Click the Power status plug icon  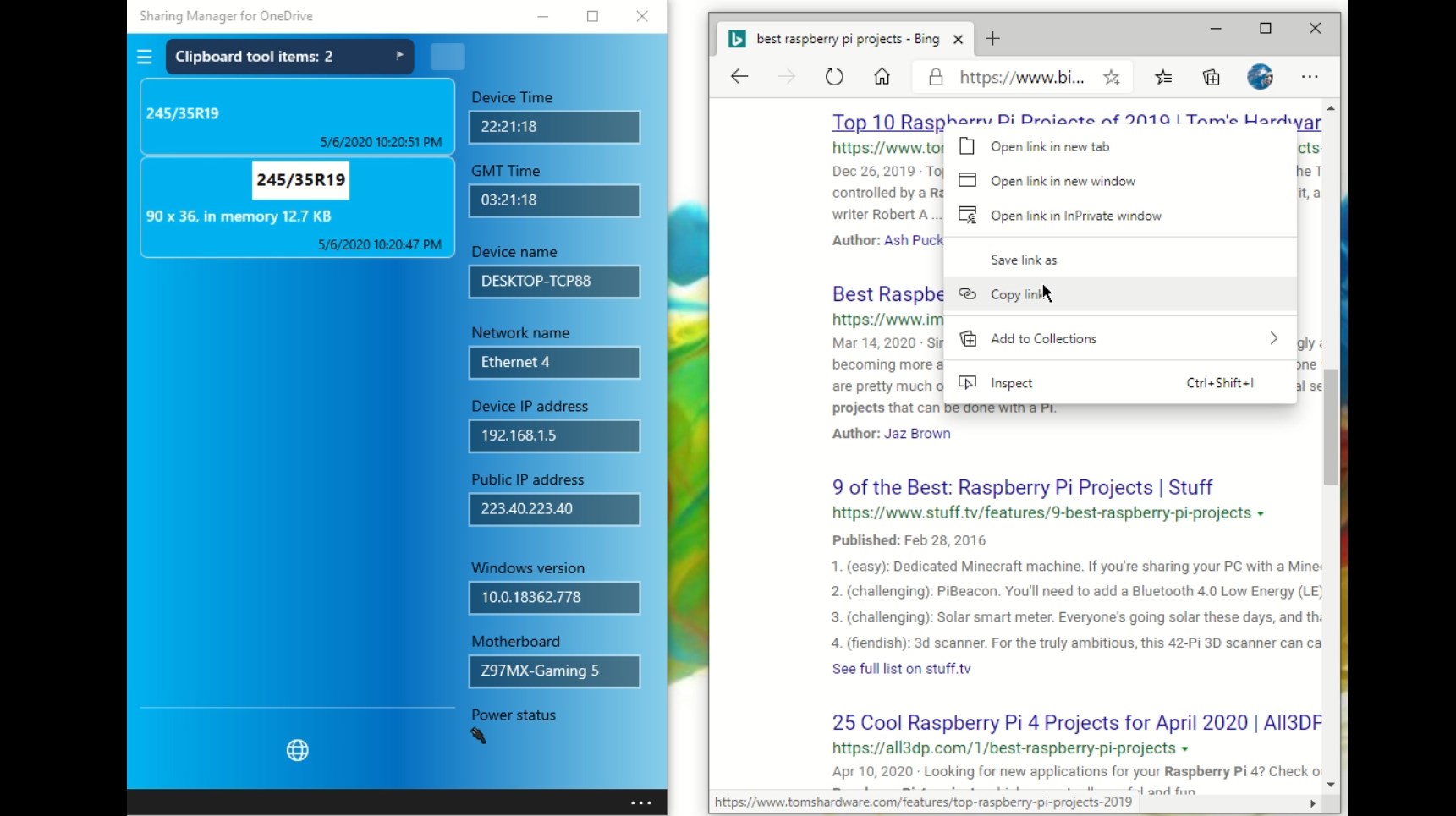pyautogui.click(x=479, y=736)
